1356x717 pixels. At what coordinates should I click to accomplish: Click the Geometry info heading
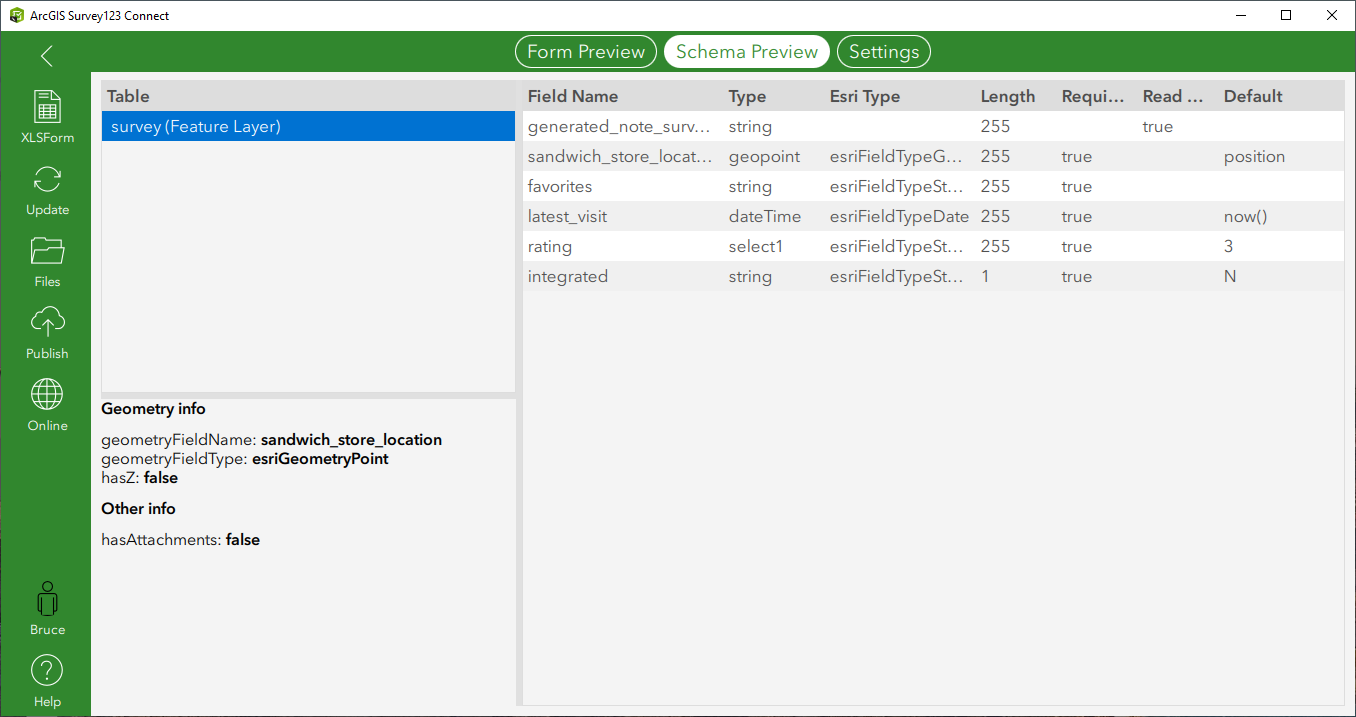pyautogui.click(x=153, y=408)
